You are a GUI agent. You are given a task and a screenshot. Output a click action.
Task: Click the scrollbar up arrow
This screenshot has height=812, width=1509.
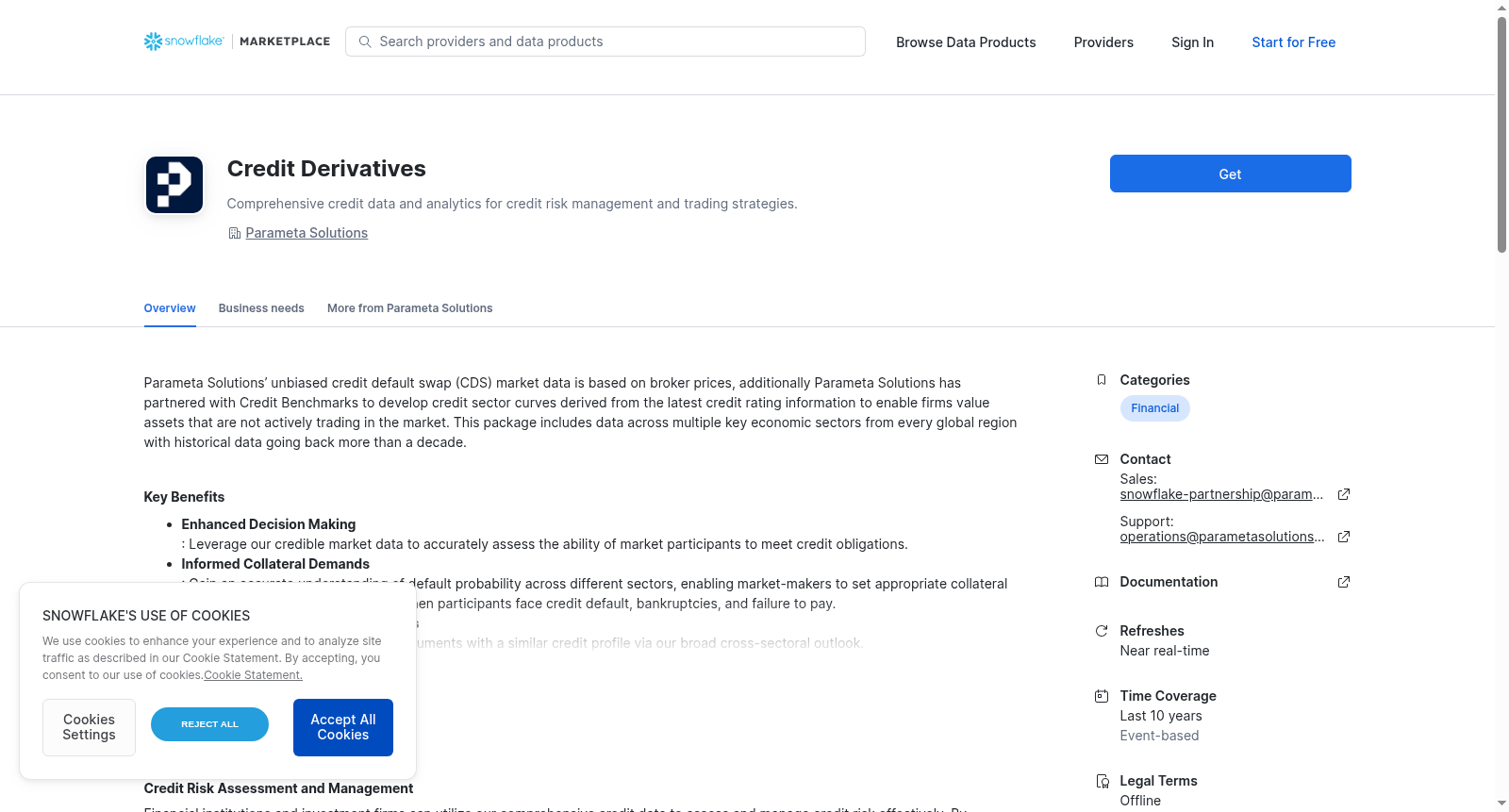[1502, 8]
